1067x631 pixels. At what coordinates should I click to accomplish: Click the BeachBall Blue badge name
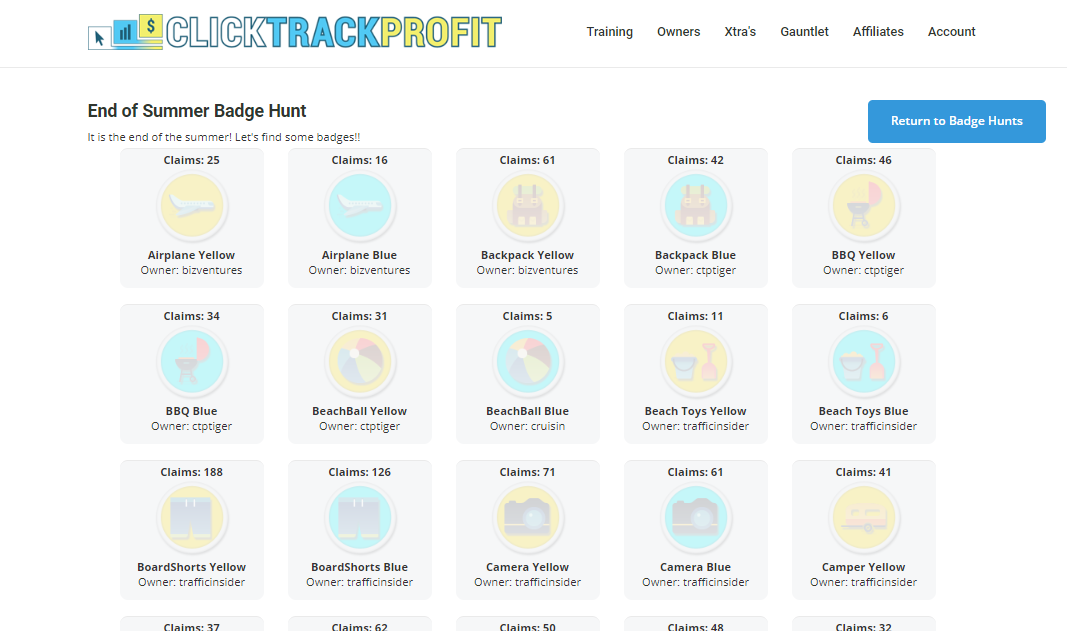pyautogui.click(x=527, y=411)
